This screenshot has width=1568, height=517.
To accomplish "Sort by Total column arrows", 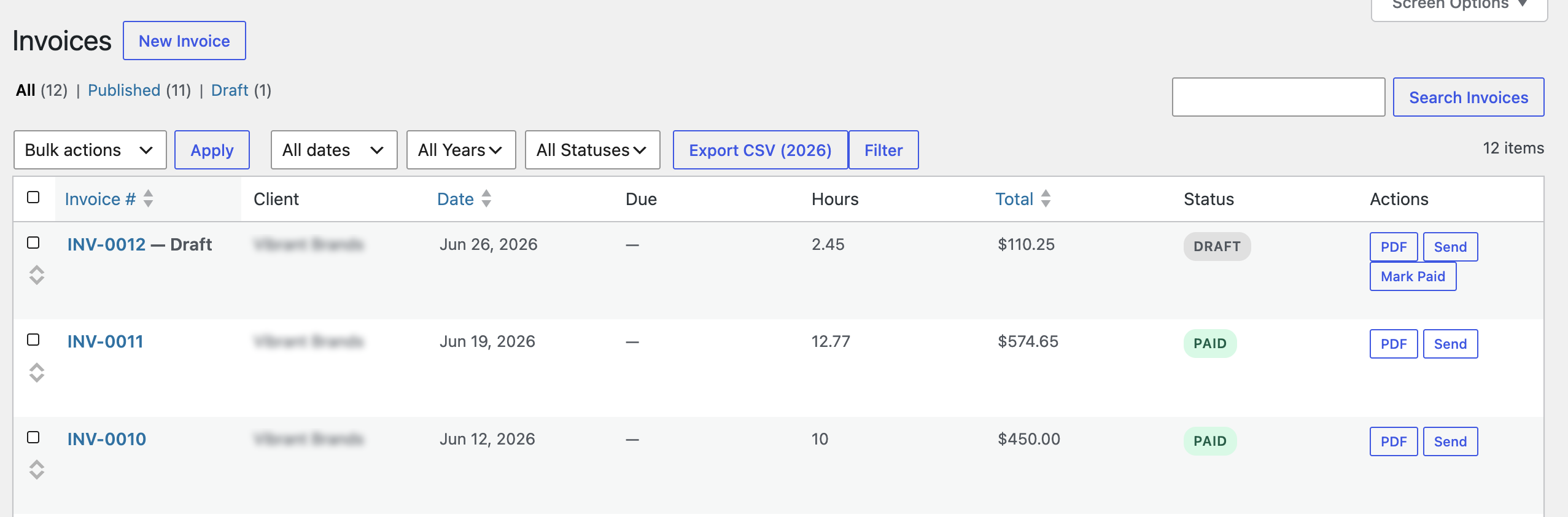I will (x=1046, y=198).
